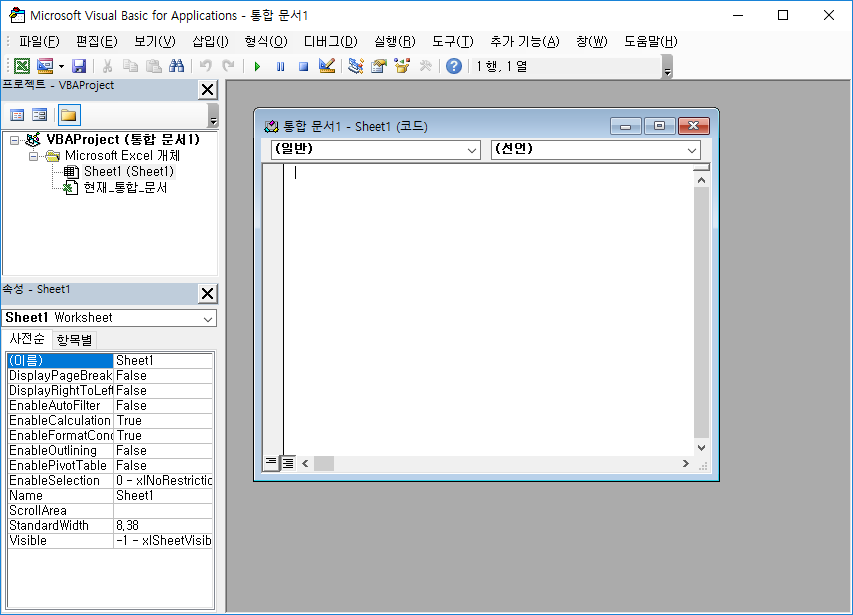
Task: Click View Code icon in project pane
Action: click(17, 115)
